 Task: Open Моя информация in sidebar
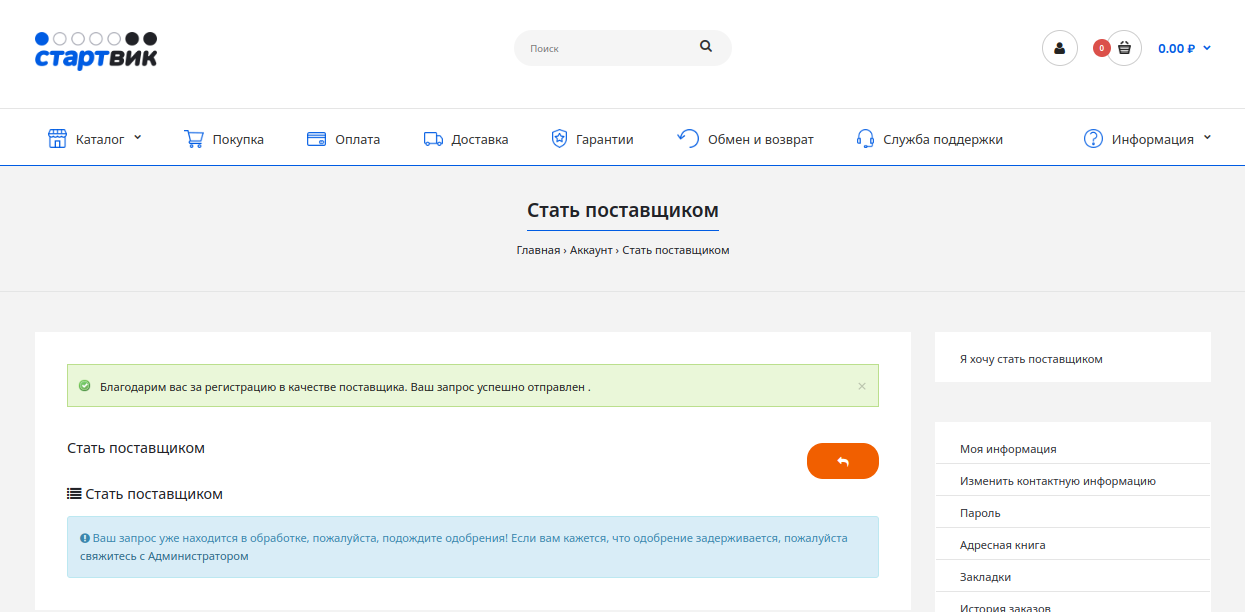pyautogui.click(x=1008, y=449)
